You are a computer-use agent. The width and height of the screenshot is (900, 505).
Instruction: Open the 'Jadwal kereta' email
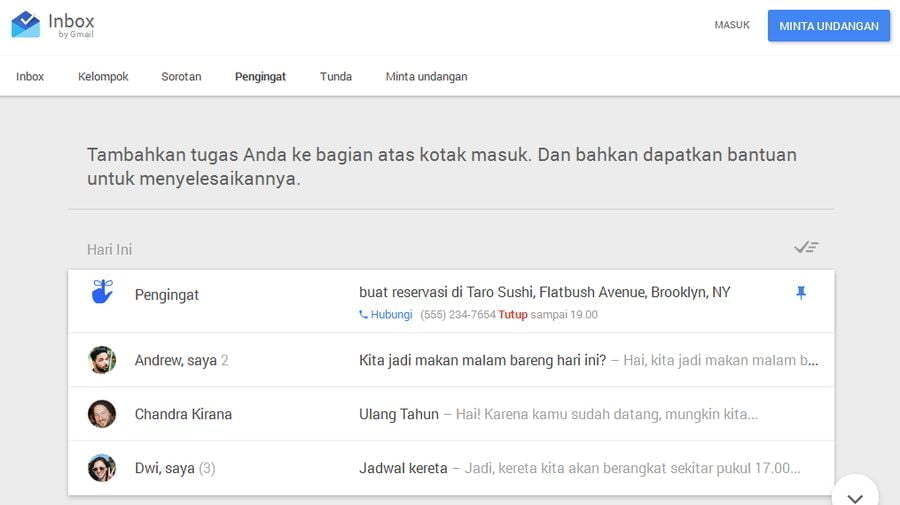click(x=403, y=468)
